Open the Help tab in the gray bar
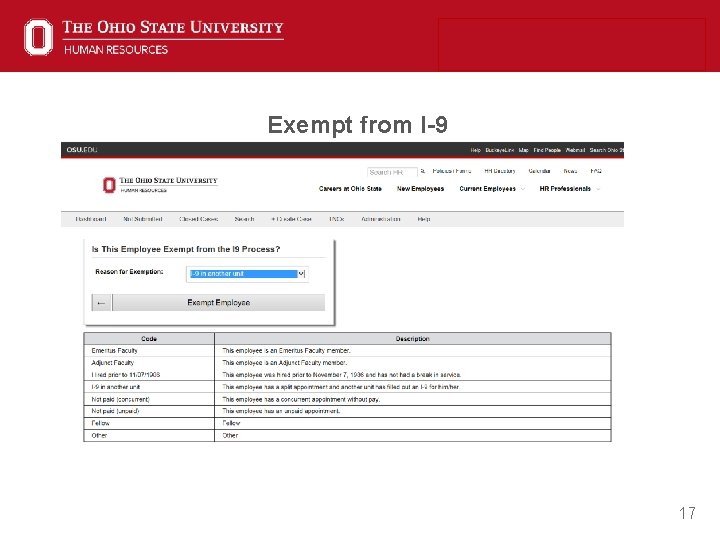 point(424,219)
